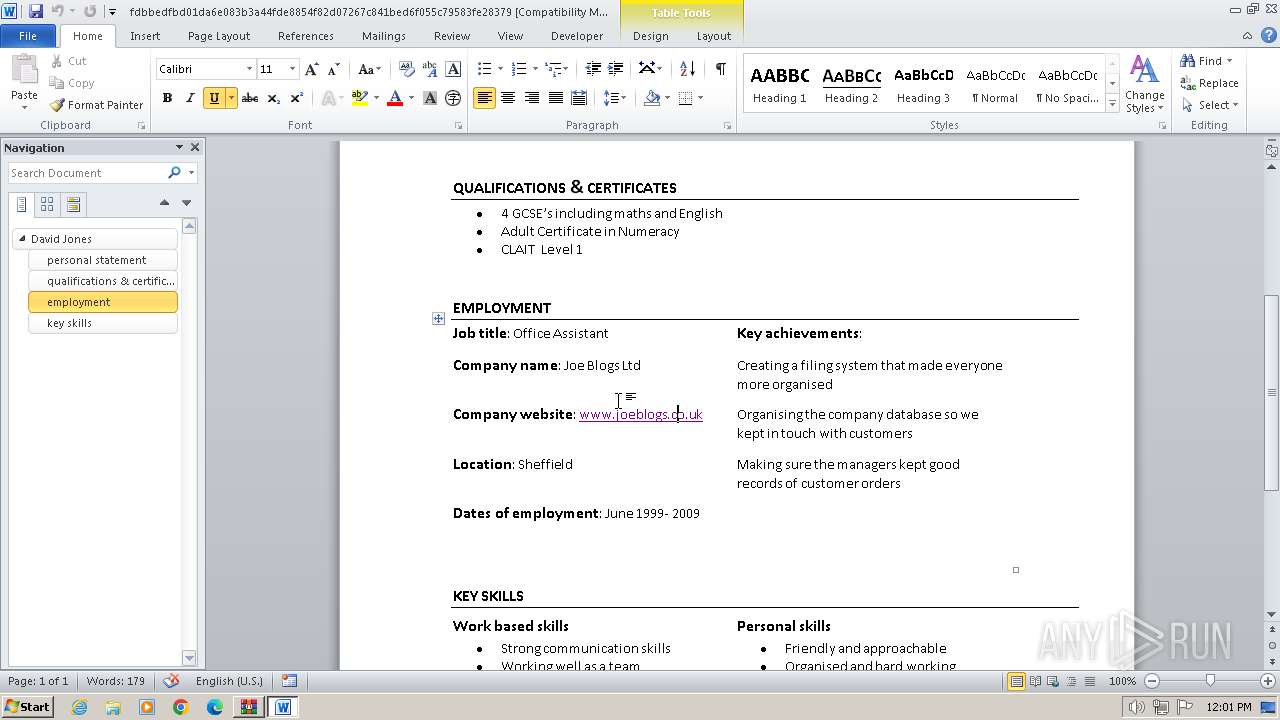1280x720 pixels.
Task: Toggle Strikethrough formatting
Action: click(250, 98)
